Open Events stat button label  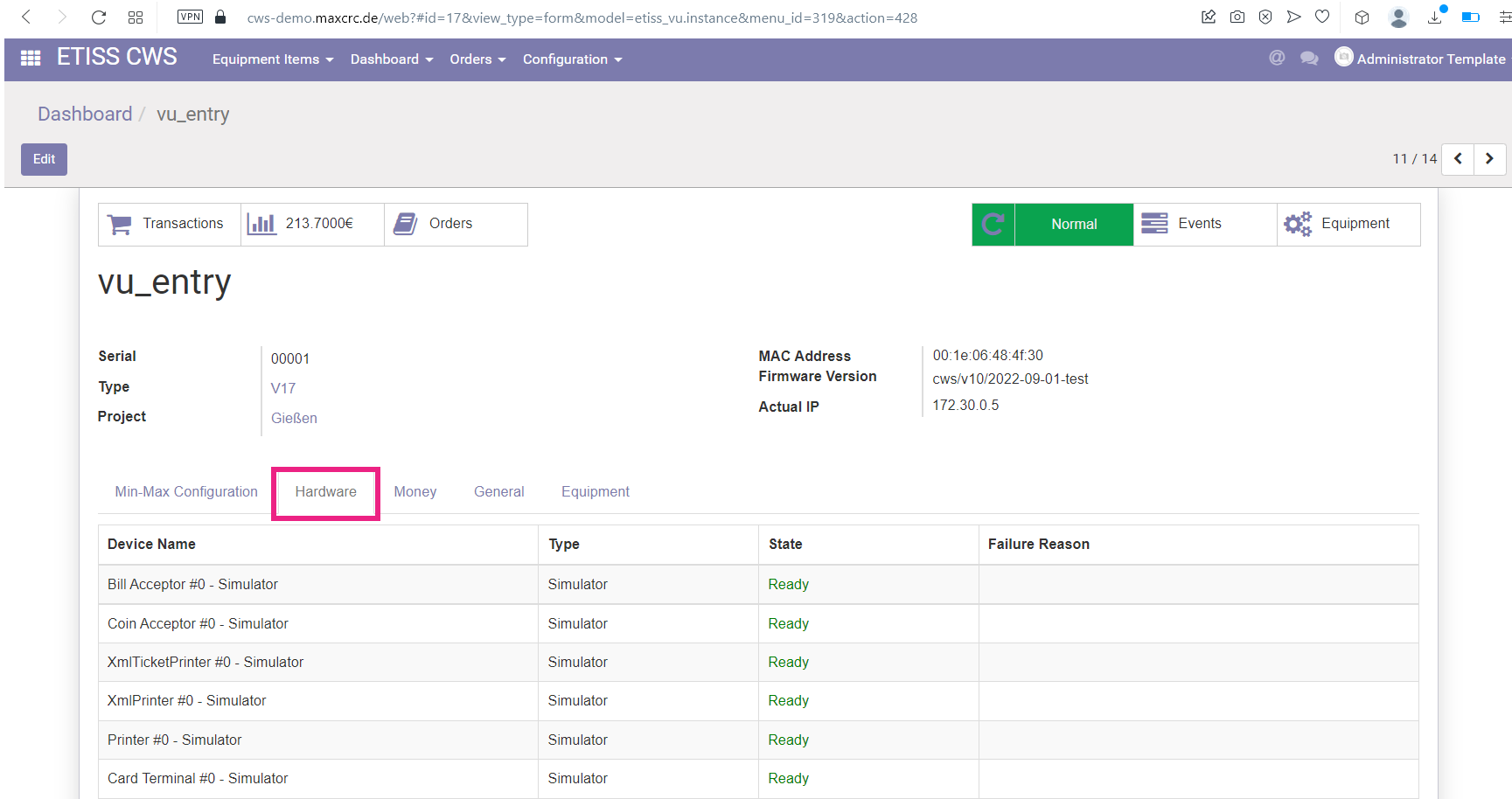[1200, 224]
